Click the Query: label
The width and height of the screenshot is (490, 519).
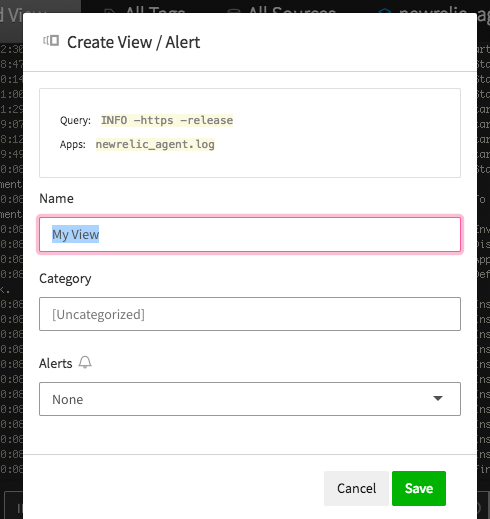point(75,120)
